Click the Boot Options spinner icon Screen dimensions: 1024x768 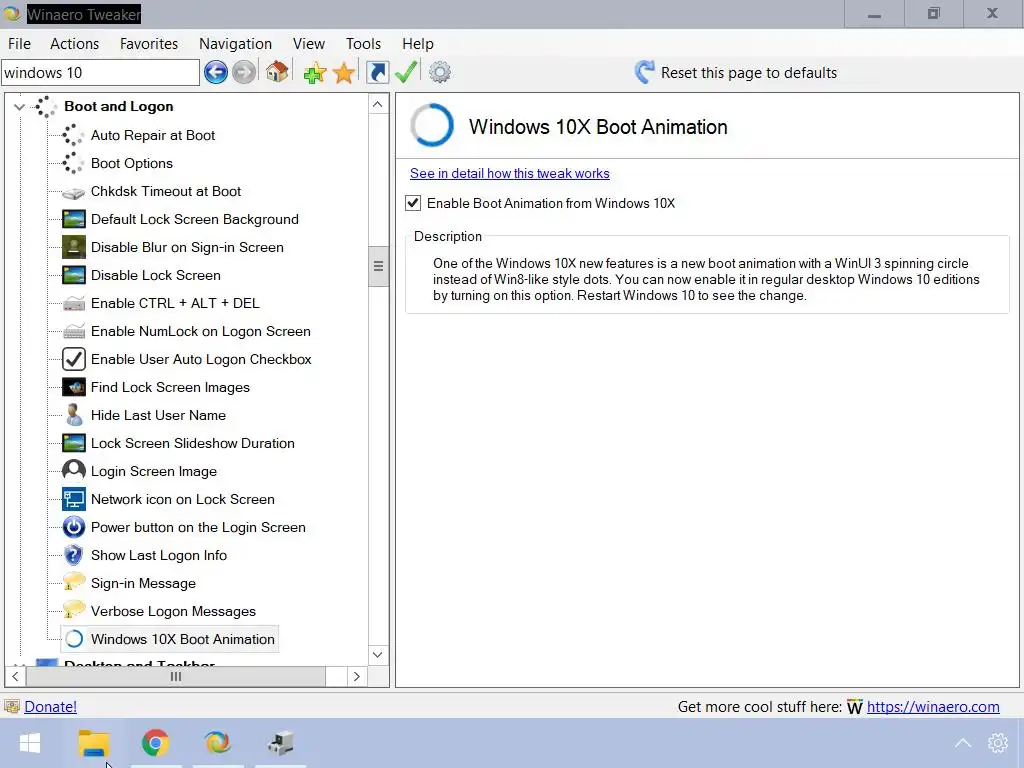click(73, 163)
